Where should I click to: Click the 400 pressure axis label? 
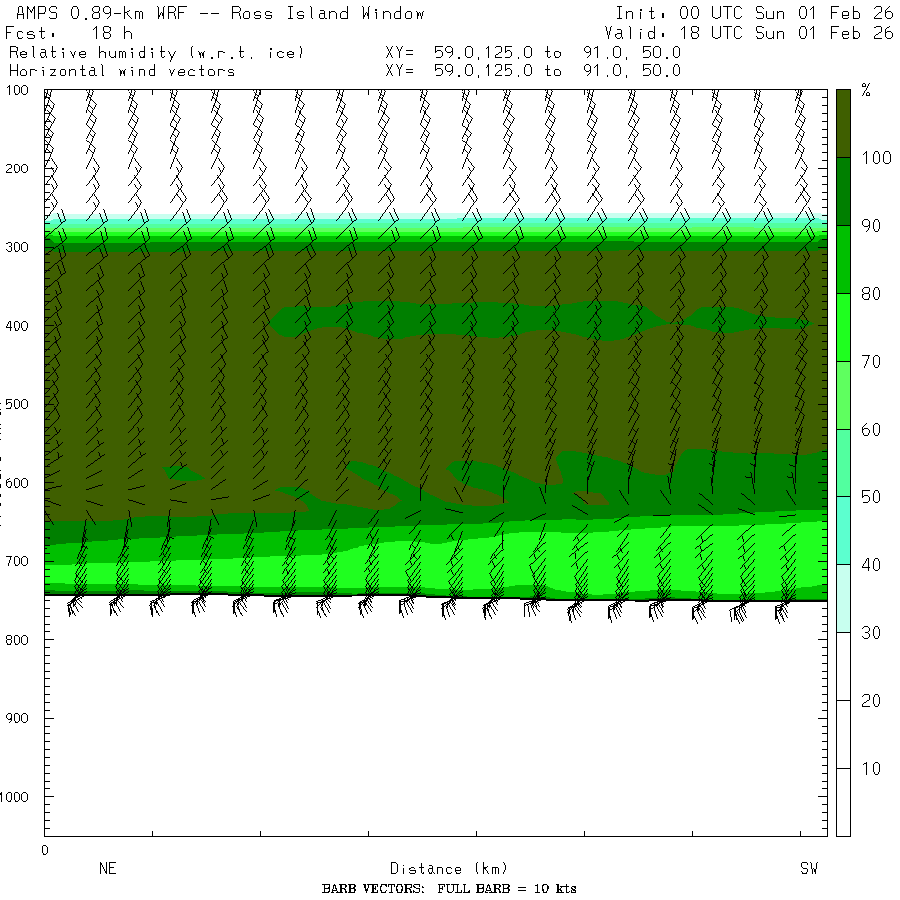[17, 326]
